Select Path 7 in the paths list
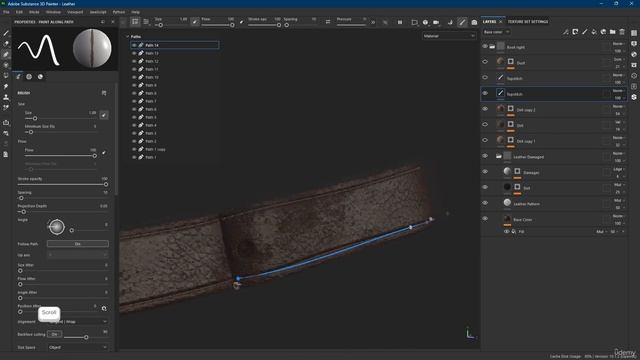 pyautogui.click(x=175, y=101)
